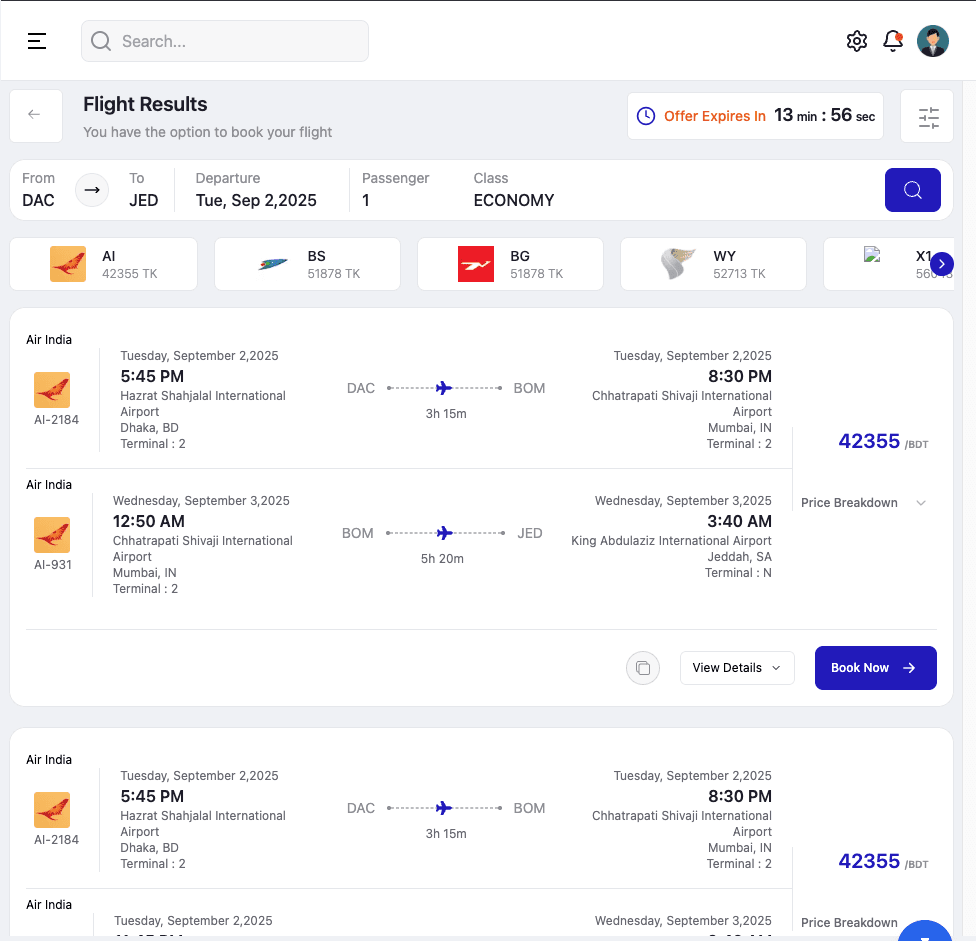
Task: Click the search magnifier icon in search bar
Action: (x=101, y=41)
